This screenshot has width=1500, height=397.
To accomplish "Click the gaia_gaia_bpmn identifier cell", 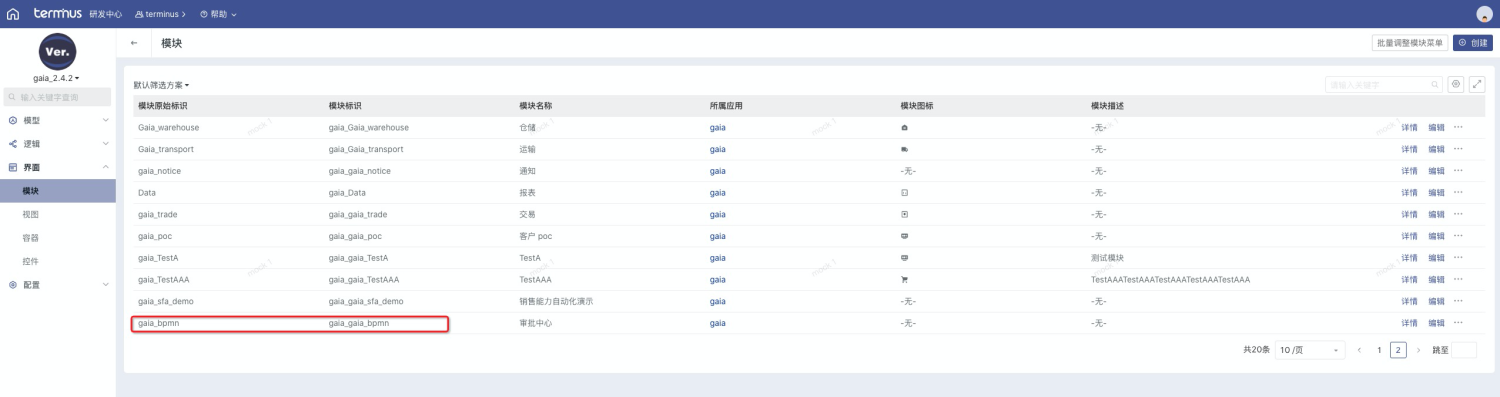I will click(358, 323).
